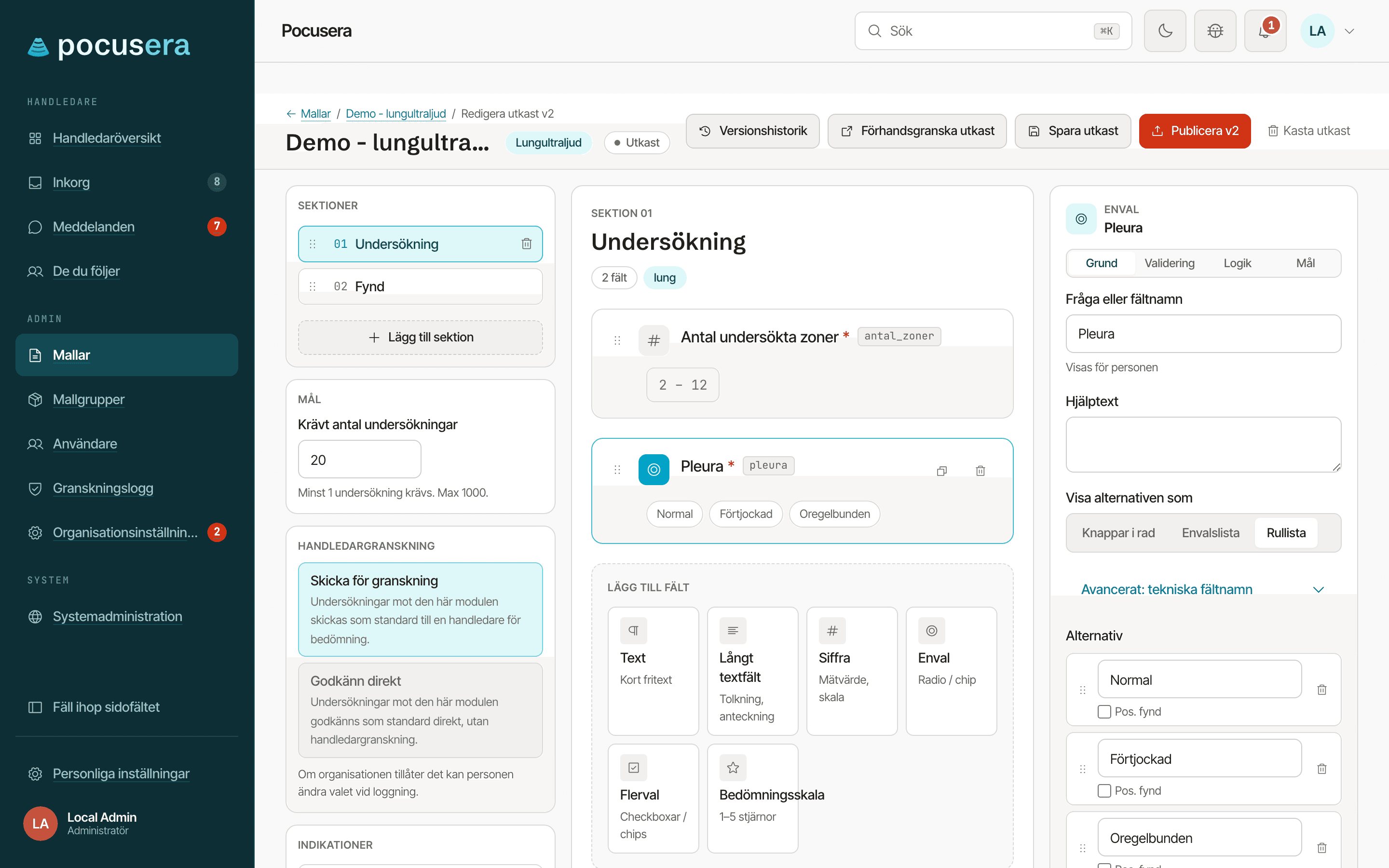Switch to Logik tab
The width and height of the screenshot is (1389, 868).
click(1237, 263)
